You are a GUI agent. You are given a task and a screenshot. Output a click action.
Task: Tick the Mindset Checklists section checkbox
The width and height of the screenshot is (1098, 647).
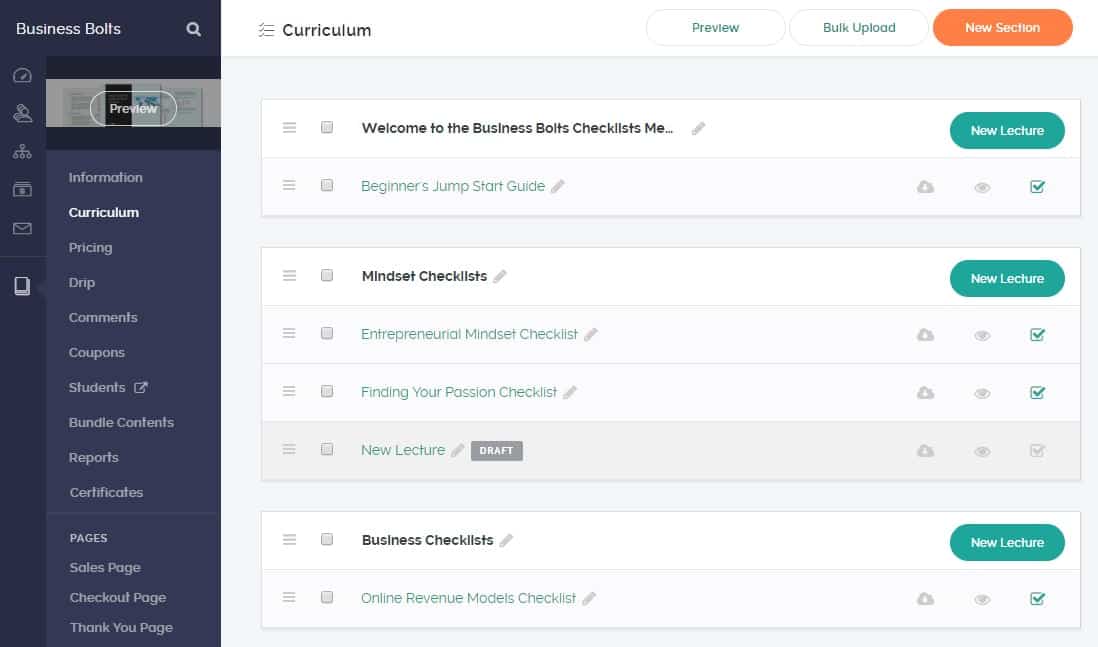tap(327, 276)
